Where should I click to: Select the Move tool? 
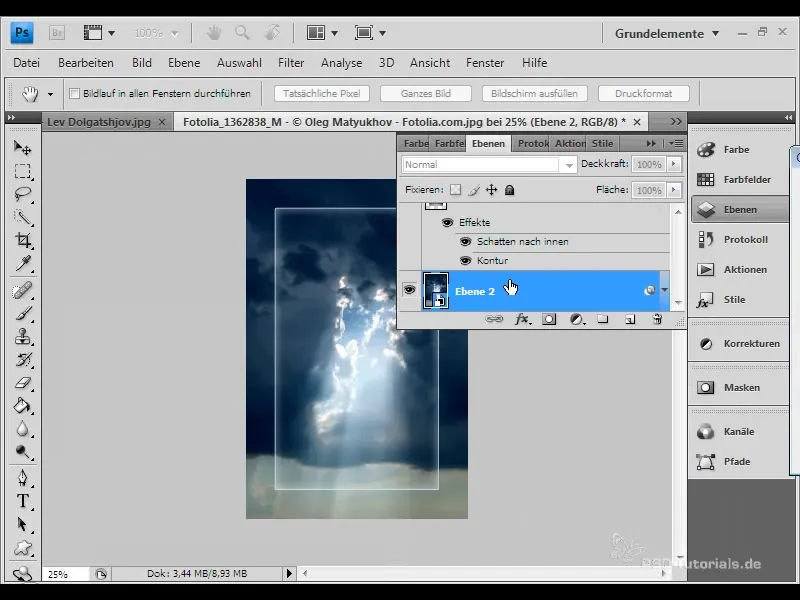[x=22, y=148]
